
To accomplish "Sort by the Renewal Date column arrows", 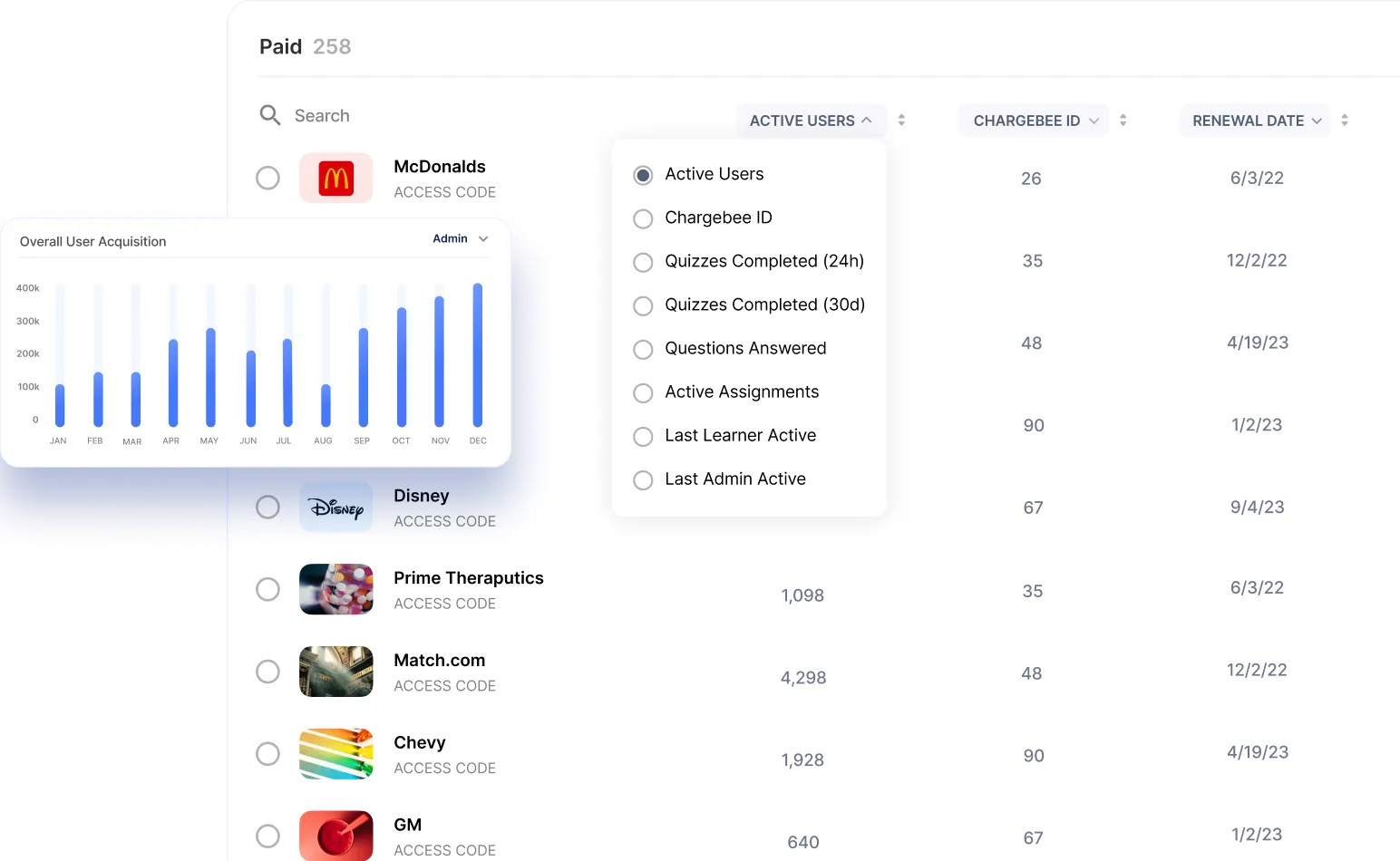I will tap(1345, 120).
